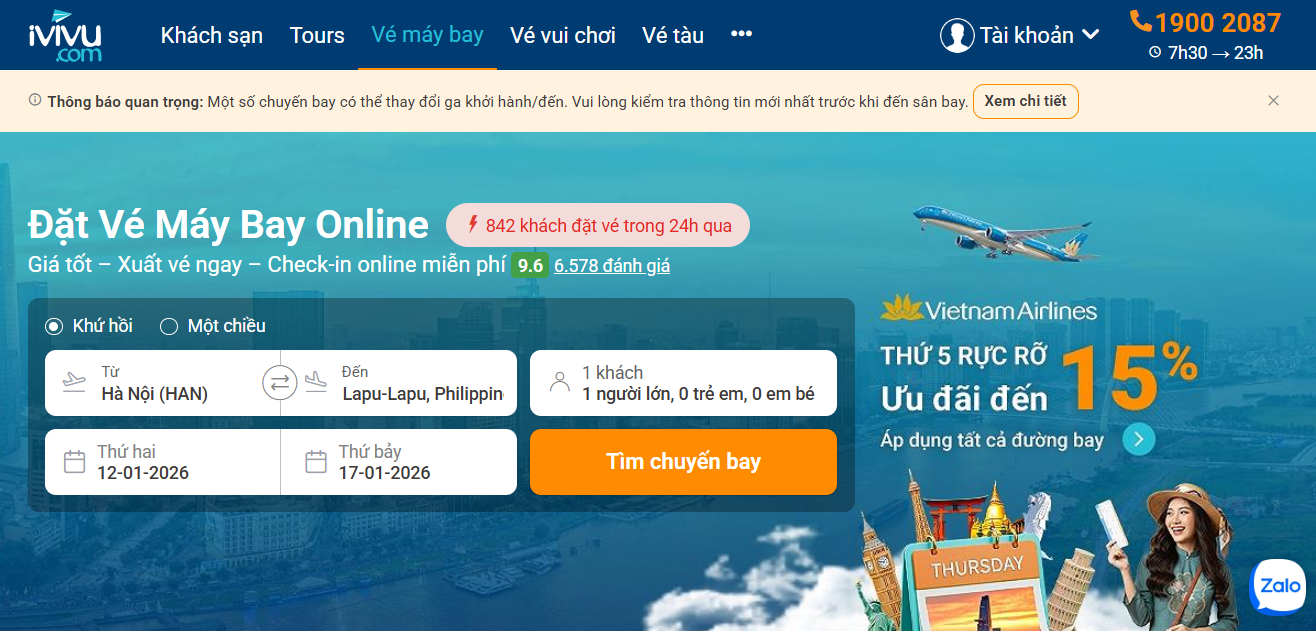Open Zalo chat bubble
This screenshot has height=631, width=1316.
click(1279, 587)
